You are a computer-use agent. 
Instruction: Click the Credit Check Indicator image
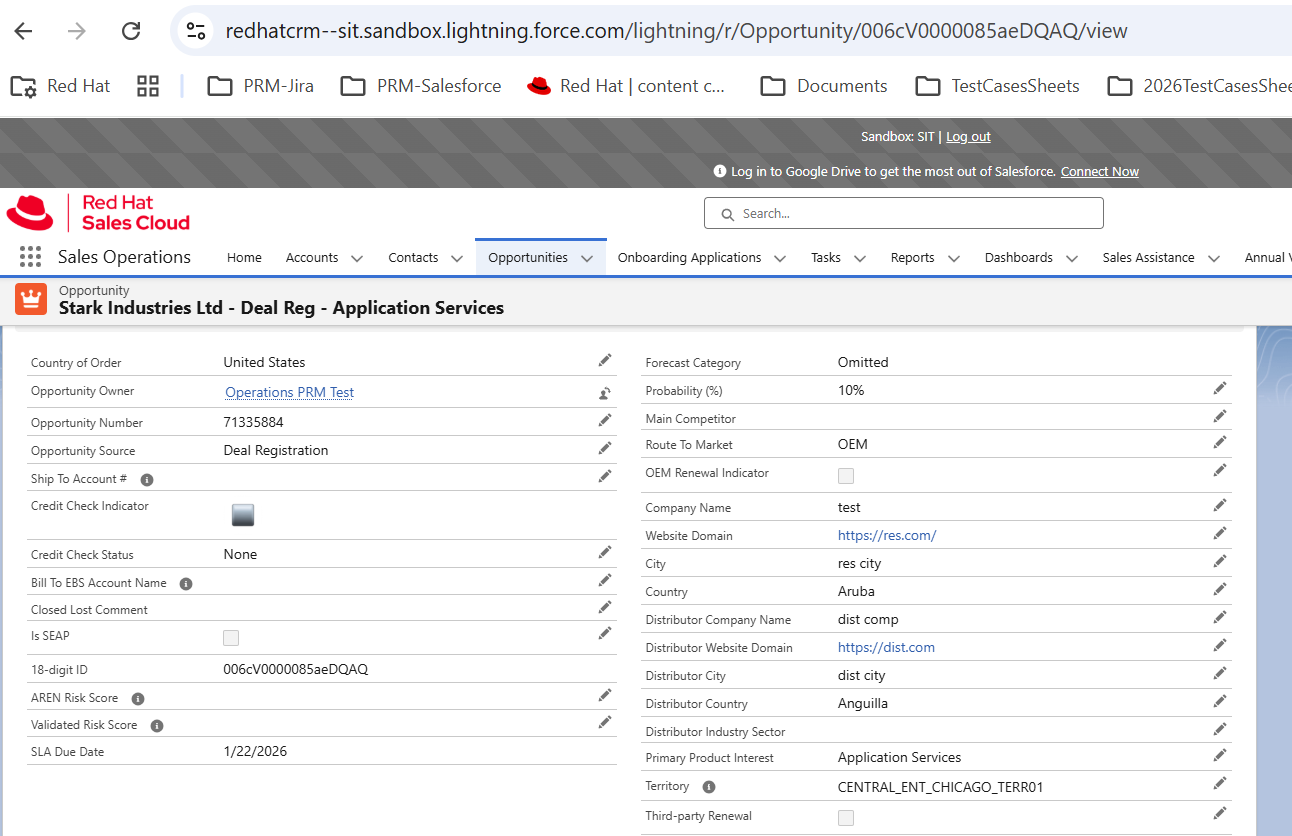pyautogui.click(x=243, y=515)
